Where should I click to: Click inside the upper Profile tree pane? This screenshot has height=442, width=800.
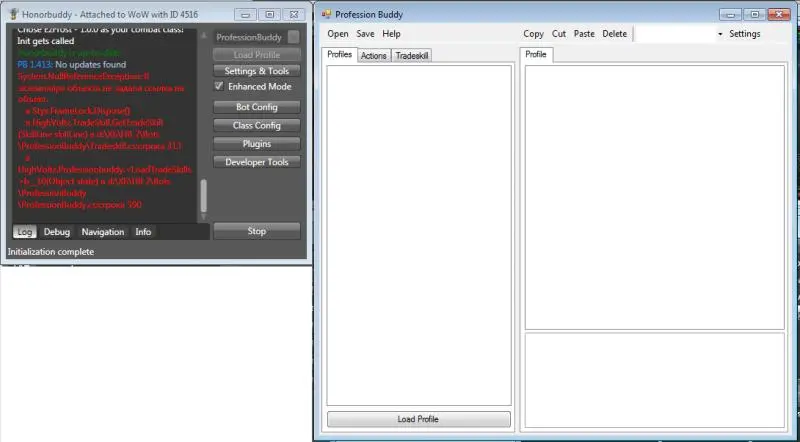point(655,197)
